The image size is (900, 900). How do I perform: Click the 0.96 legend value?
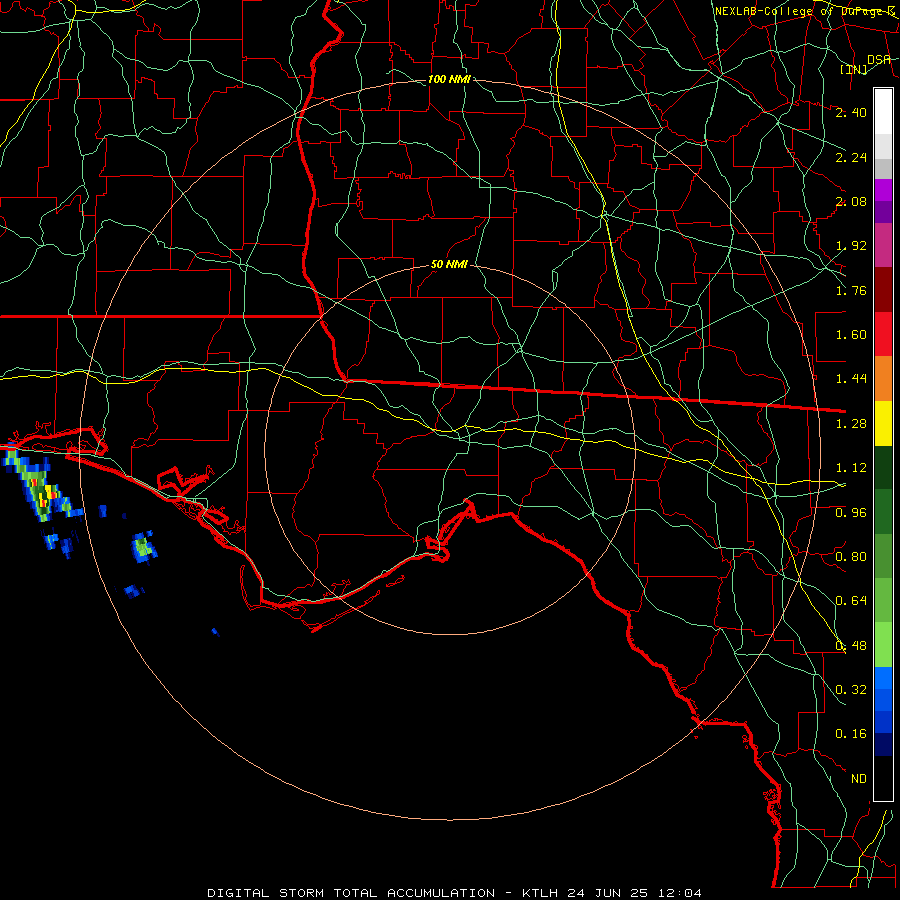point(851,513)
